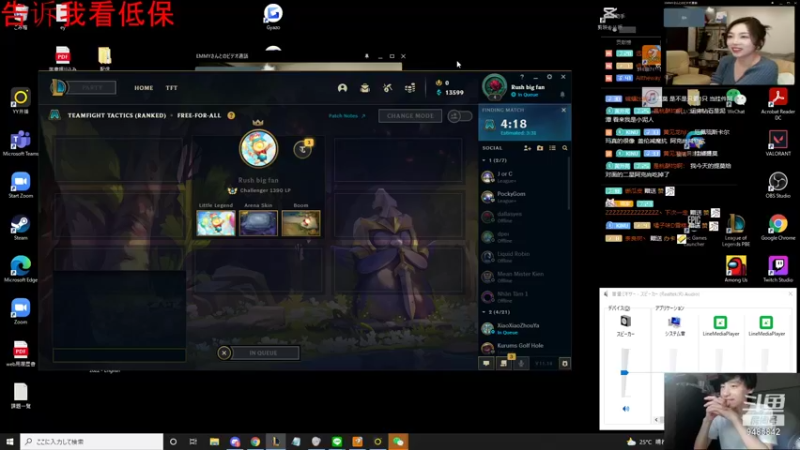Open File Explorer on the taskbar

[x=214, y=441]
